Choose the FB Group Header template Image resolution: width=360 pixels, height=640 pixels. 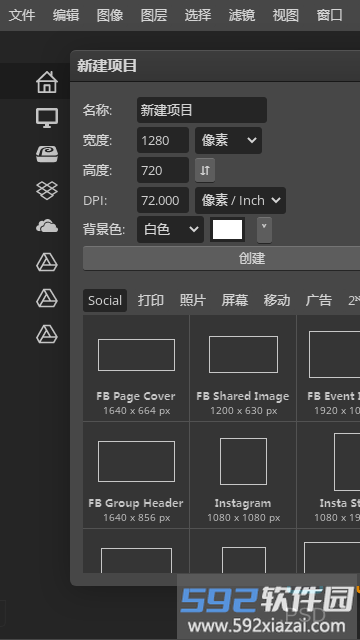(136, 475)
